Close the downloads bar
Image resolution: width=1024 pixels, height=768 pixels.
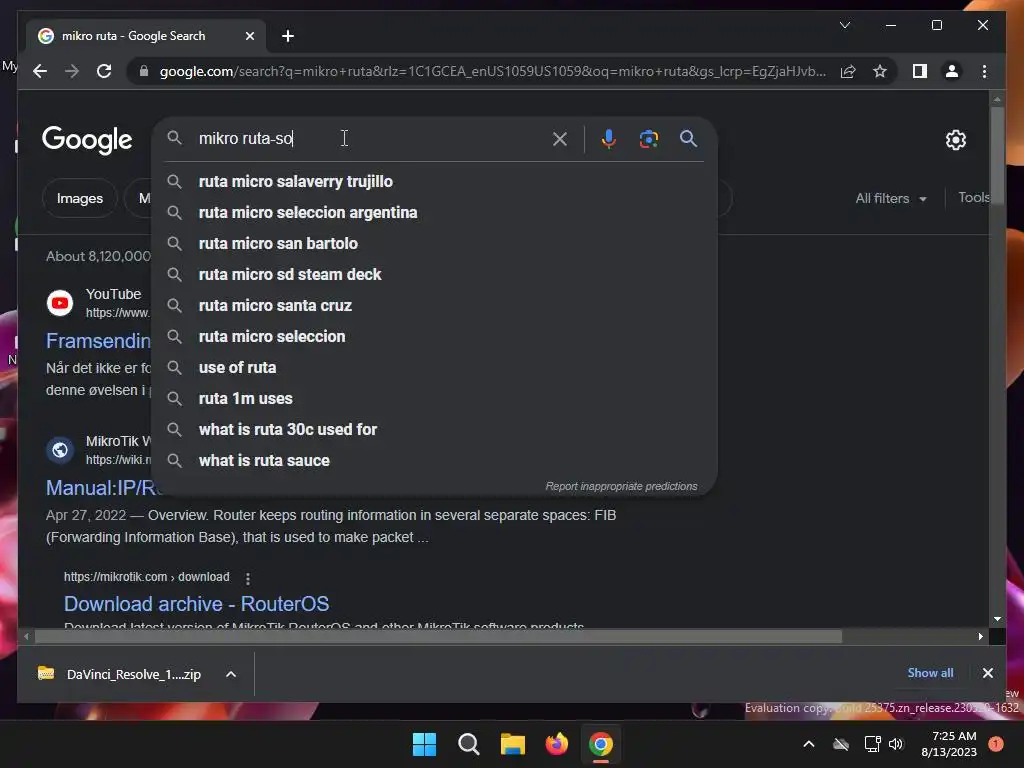987,673
